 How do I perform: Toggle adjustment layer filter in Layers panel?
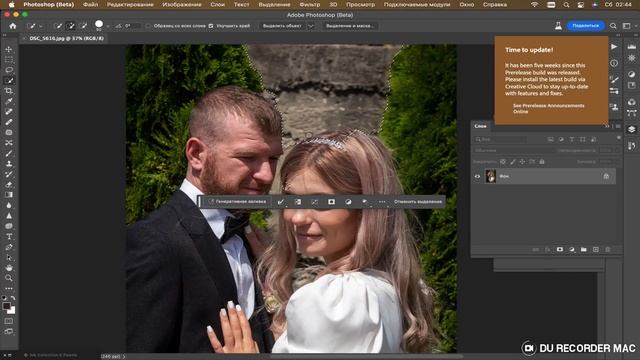click(x=561, y=140)
